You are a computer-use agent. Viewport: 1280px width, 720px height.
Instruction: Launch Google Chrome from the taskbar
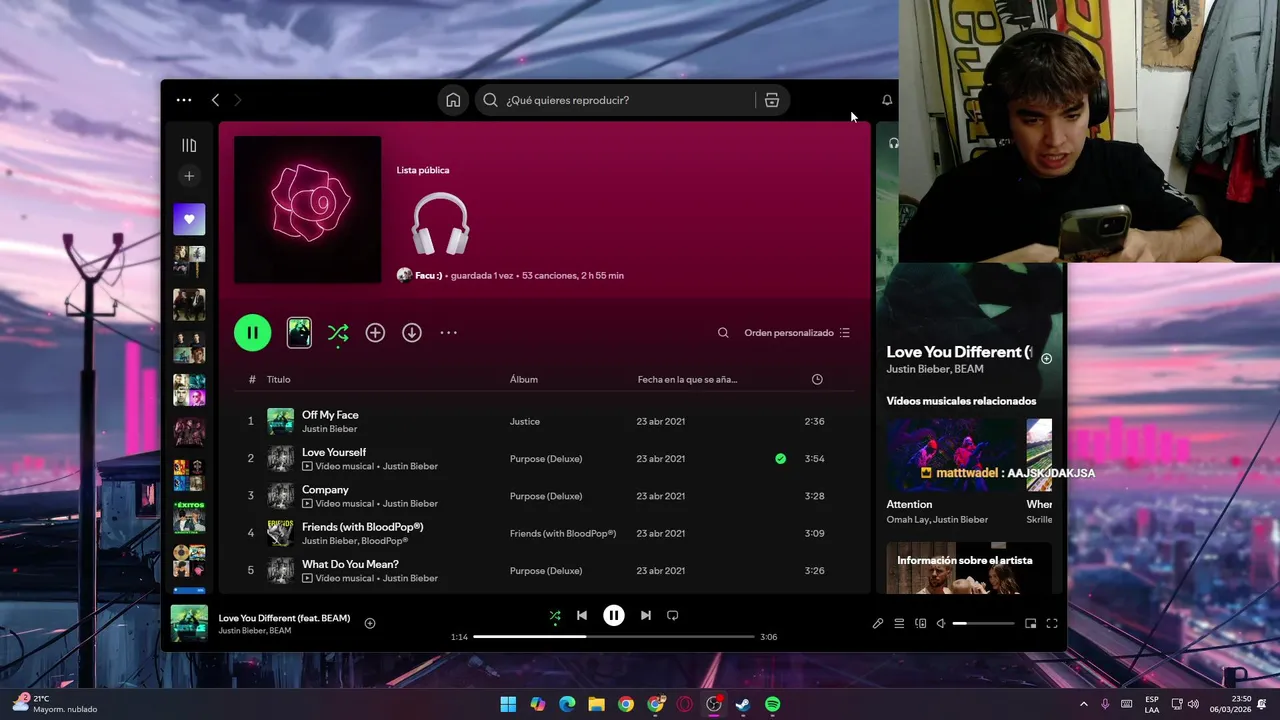coord(626,704)
